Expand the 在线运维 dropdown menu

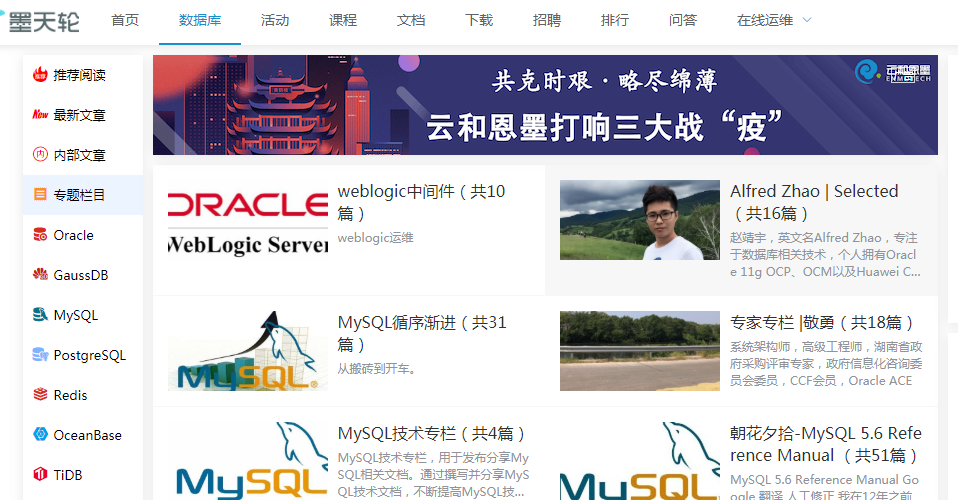point(773,20)
